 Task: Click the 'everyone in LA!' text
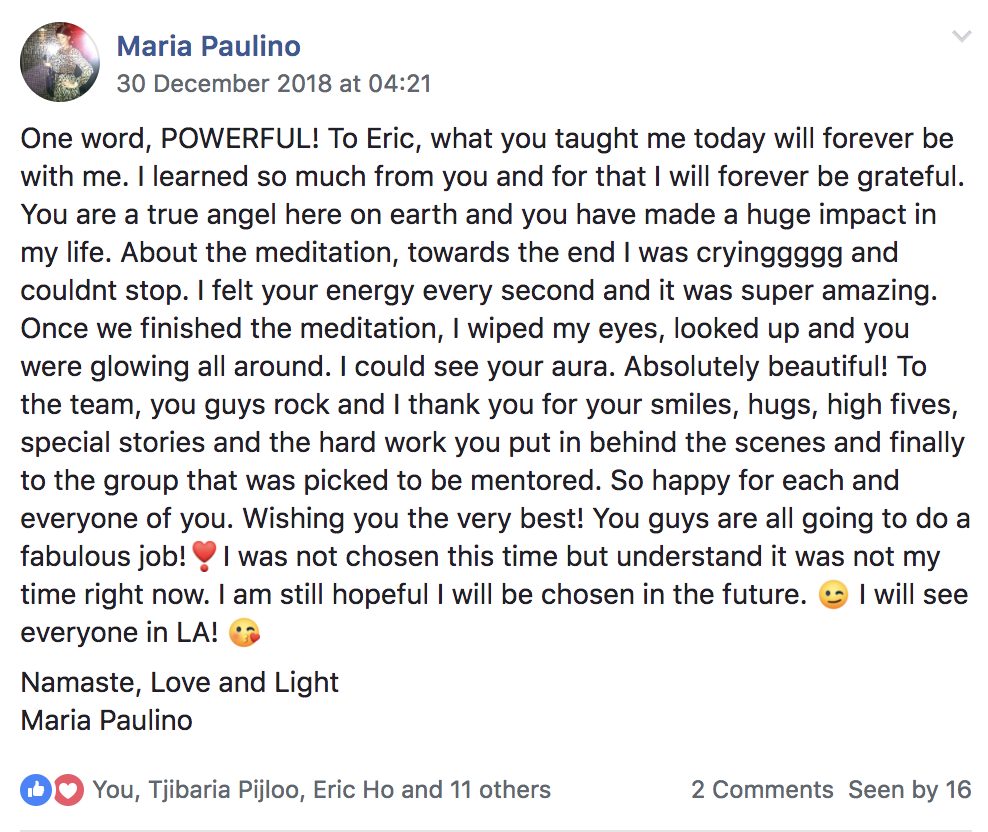pyautogui.click(x=119, y=633)
